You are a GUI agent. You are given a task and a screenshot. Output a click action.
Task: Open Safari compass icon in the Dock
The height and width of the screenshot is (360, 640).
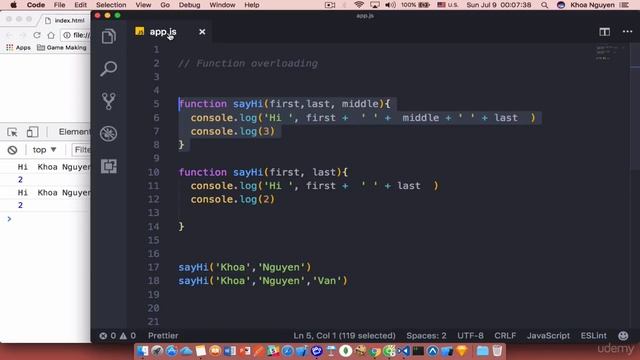pos(287,351)
